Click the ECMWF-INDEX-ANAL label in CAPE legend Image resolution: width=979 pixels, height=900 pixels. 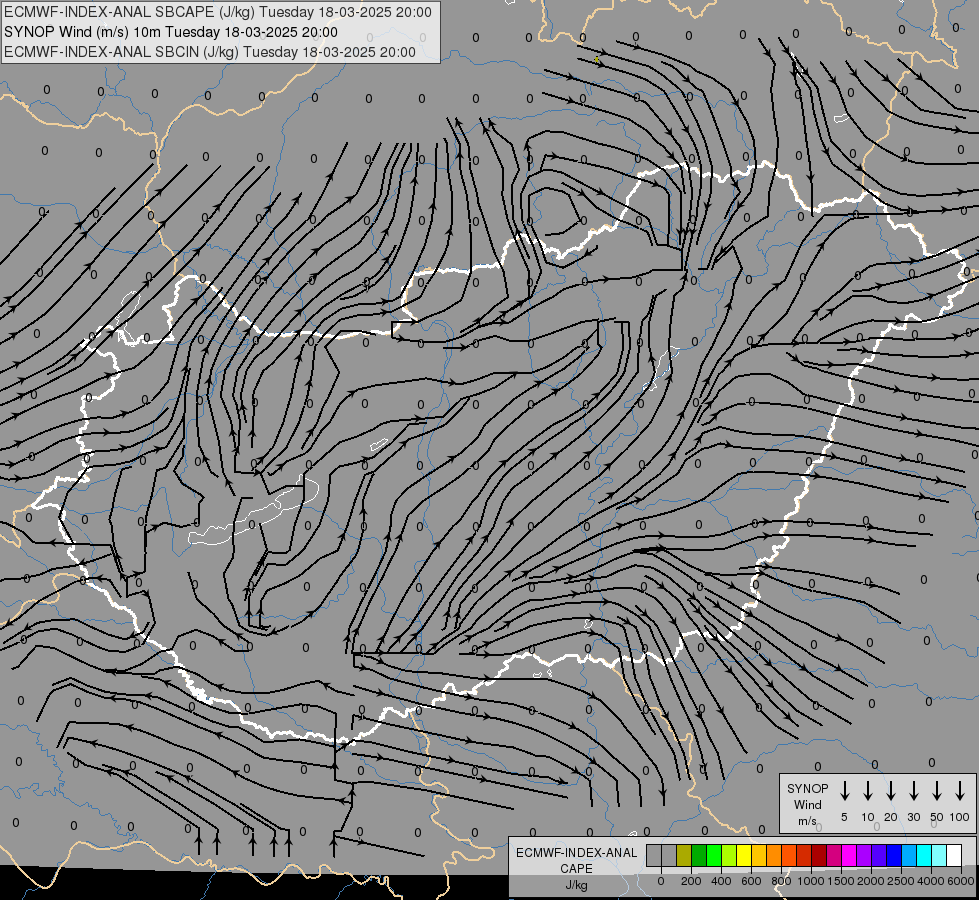click(x=576, y=853)
